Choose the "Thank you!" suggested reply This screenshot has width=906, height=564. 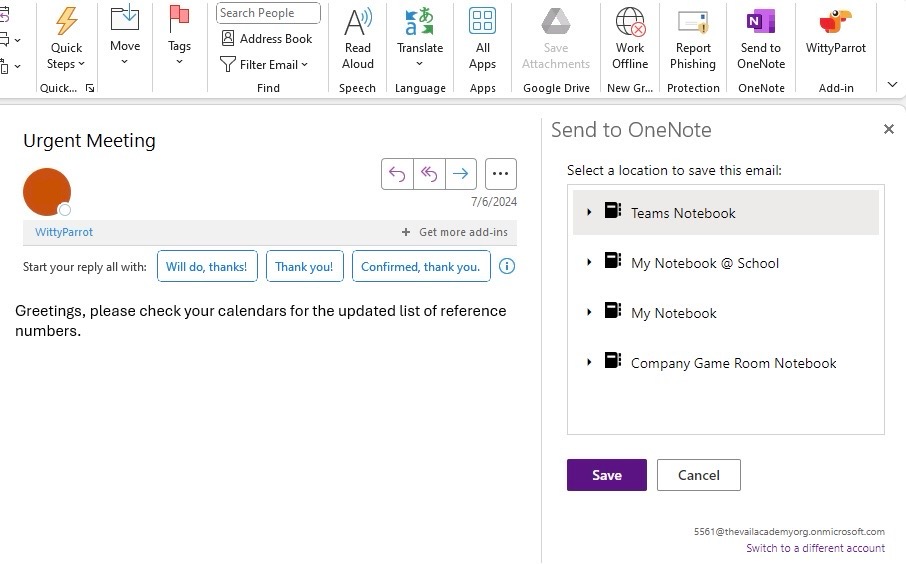pyautogui.click(x=305, y=266)
